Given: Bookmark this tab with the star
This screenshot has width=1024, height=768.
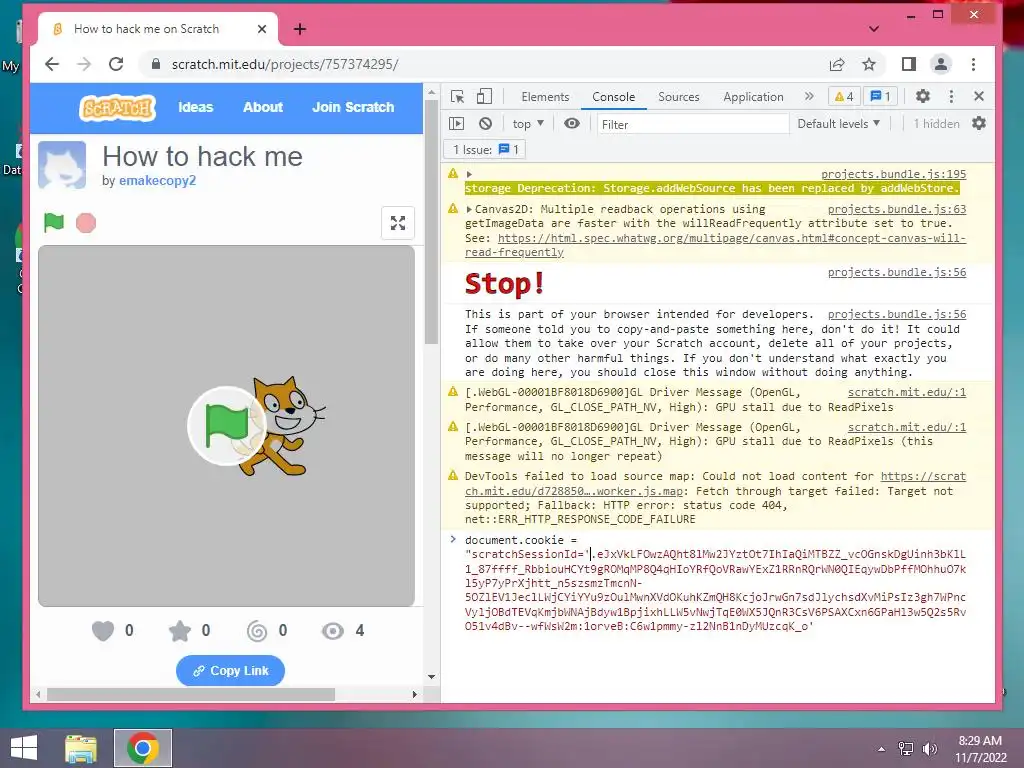Looking at the screenshot, I should click(869, 64).
